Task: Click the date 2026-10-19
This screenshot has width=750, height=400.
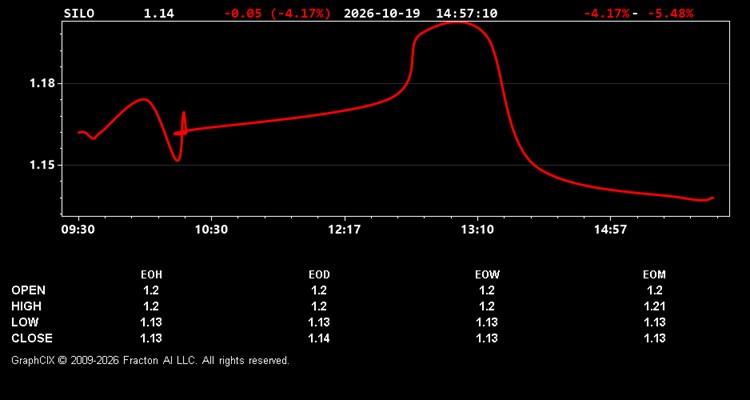Action: (382, 13)
